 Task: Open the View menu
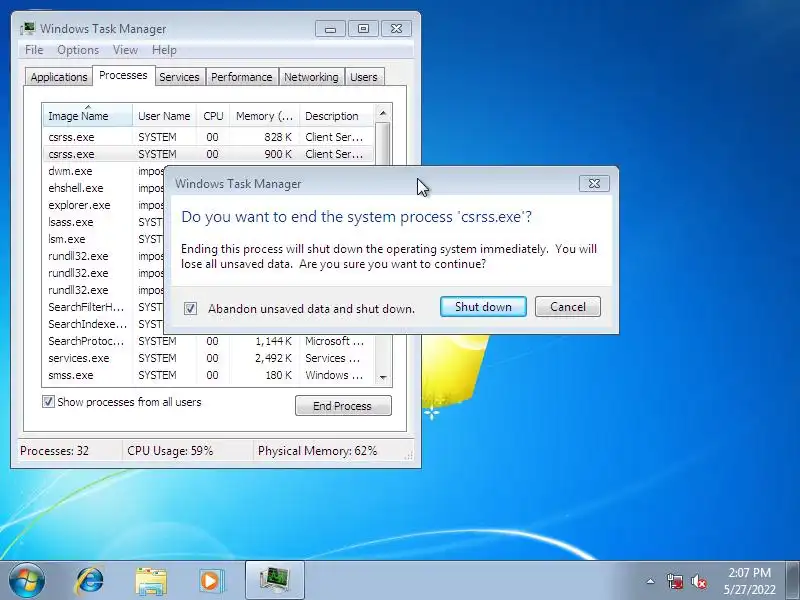126,50
